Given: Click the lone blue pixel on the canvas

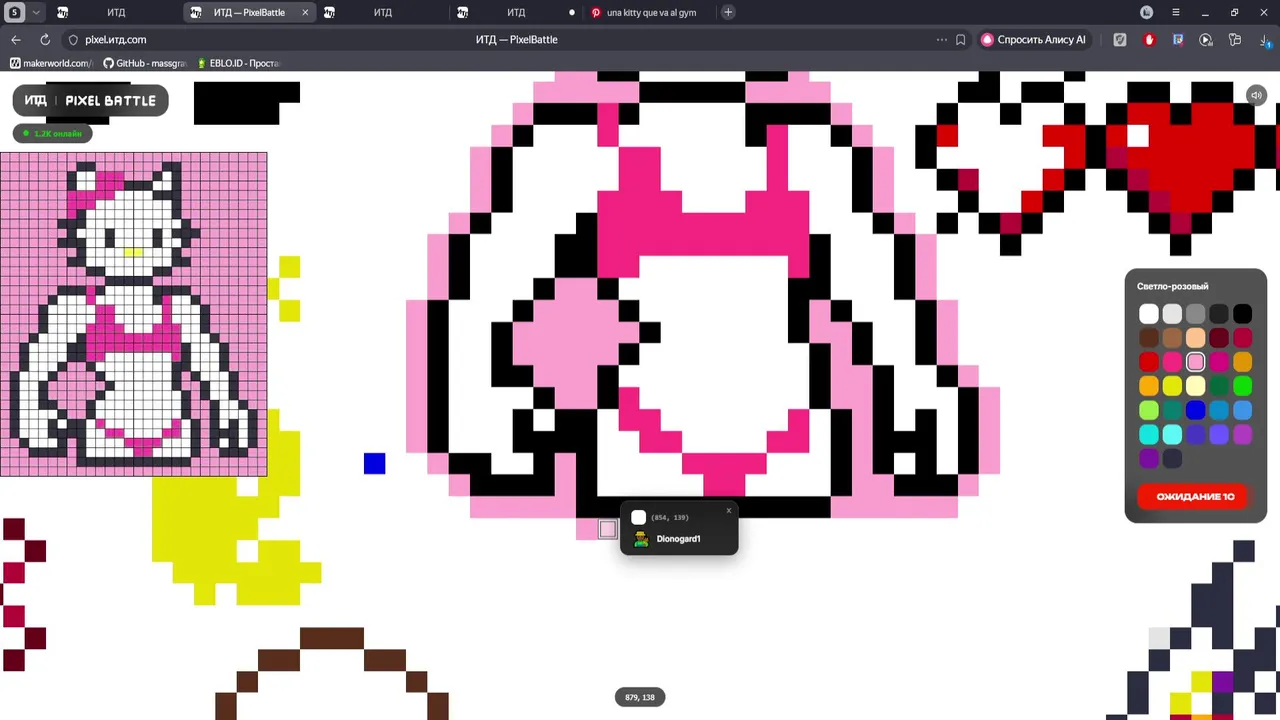Looking at the screenshot, I should coord(374,463).
